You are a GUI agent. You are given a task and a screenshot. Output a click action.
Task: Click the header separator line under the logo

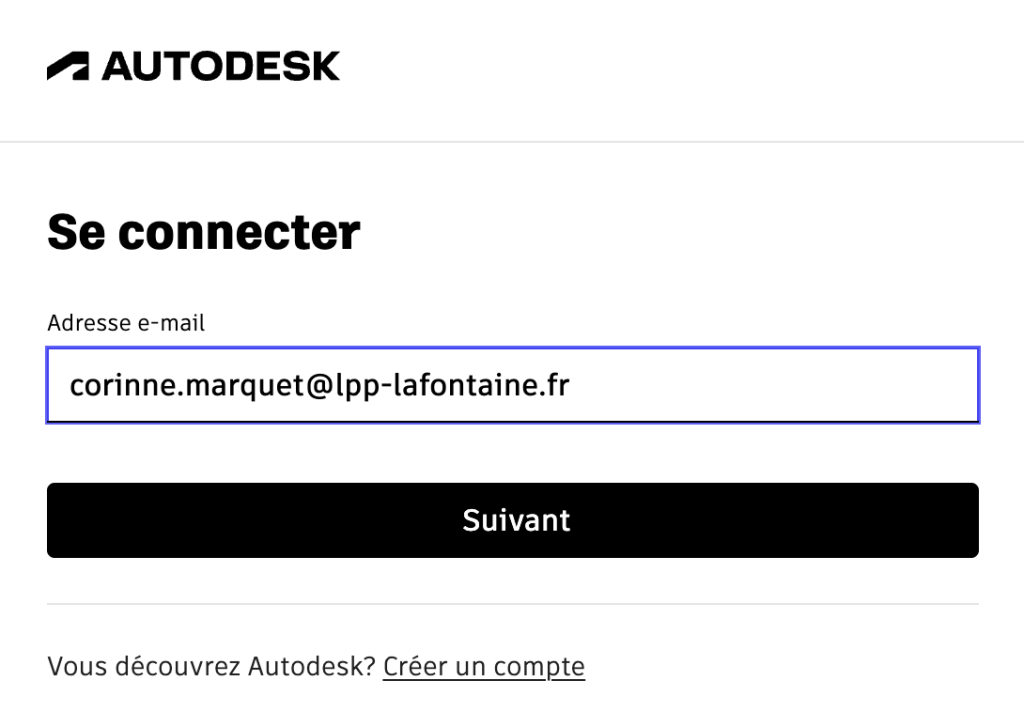(x=512, y=141)
